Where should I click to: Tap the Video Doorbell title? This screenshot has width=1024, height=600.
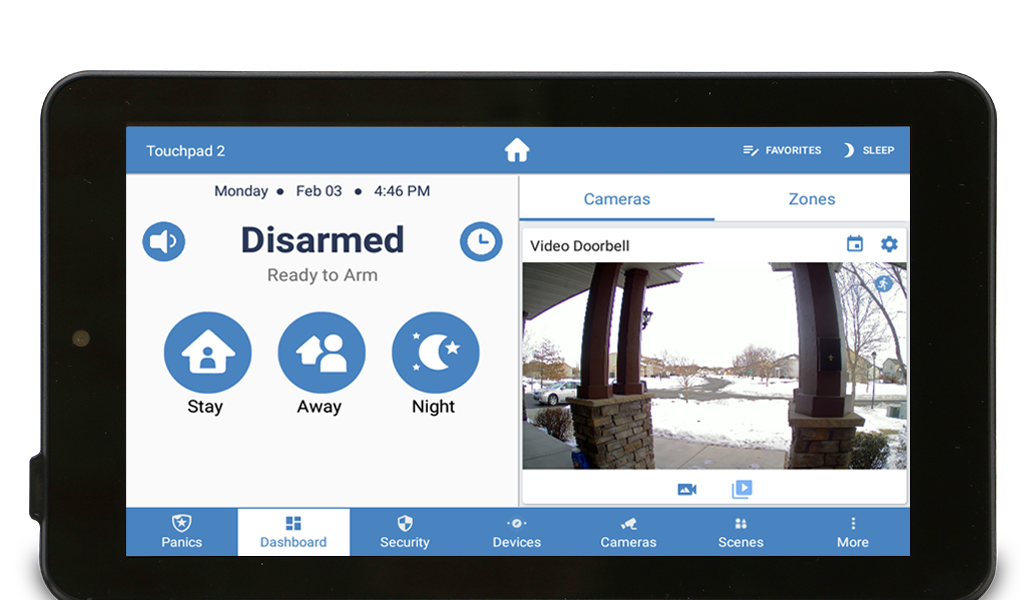pos(580,245)
